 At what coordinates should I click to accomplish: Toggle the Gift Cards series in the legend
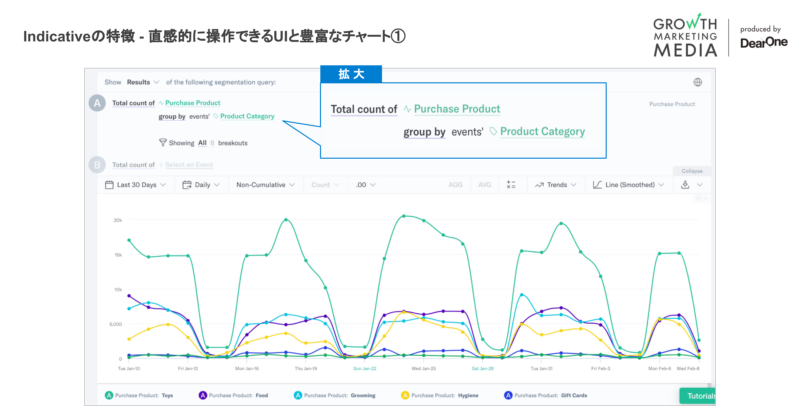tap(545, 396)
